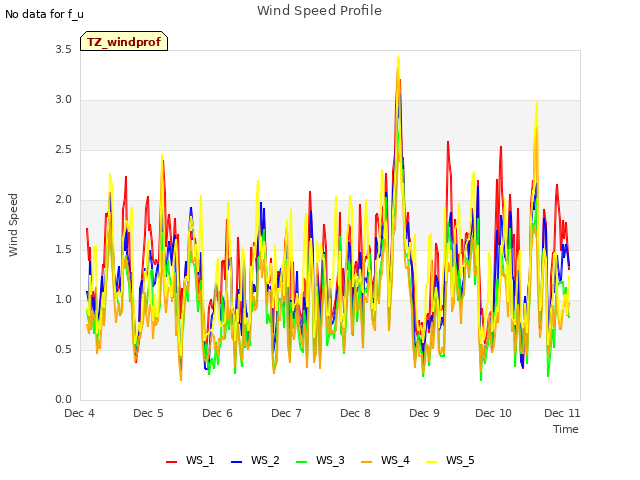
Task: Click the yellow WS_5 peak before Dec 11
Action: 537,103
